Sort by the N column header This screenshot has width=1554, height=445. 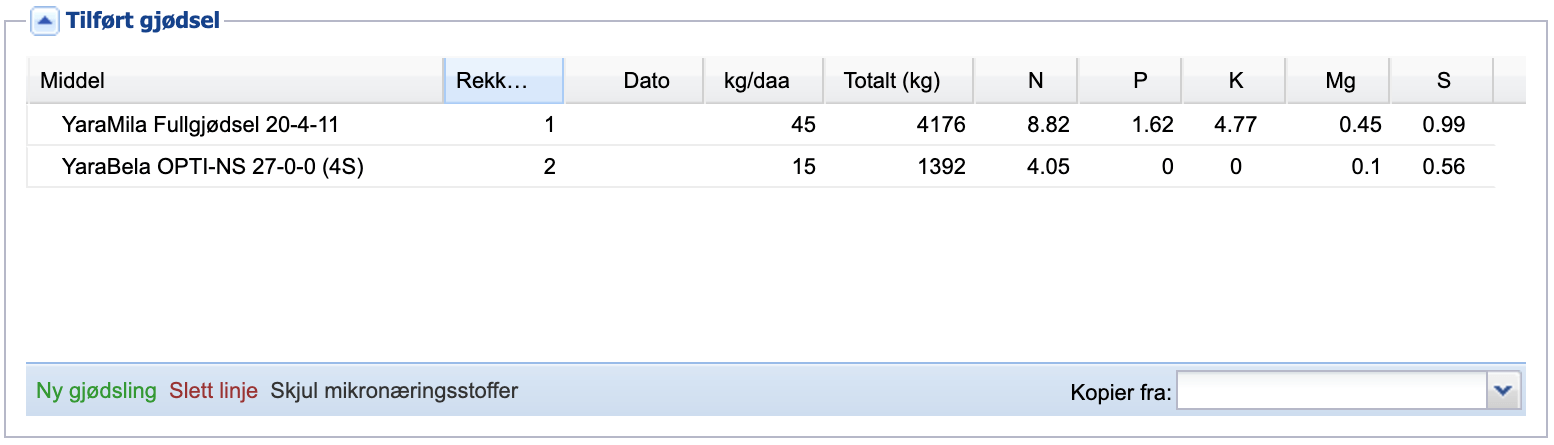point(1025,81)
